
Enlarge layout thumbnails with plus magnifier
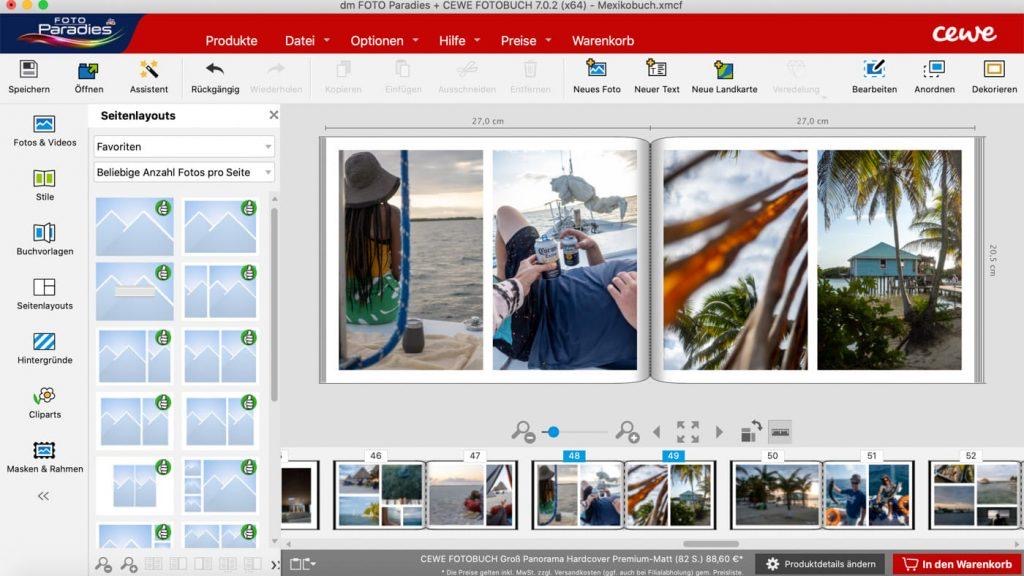129,564
